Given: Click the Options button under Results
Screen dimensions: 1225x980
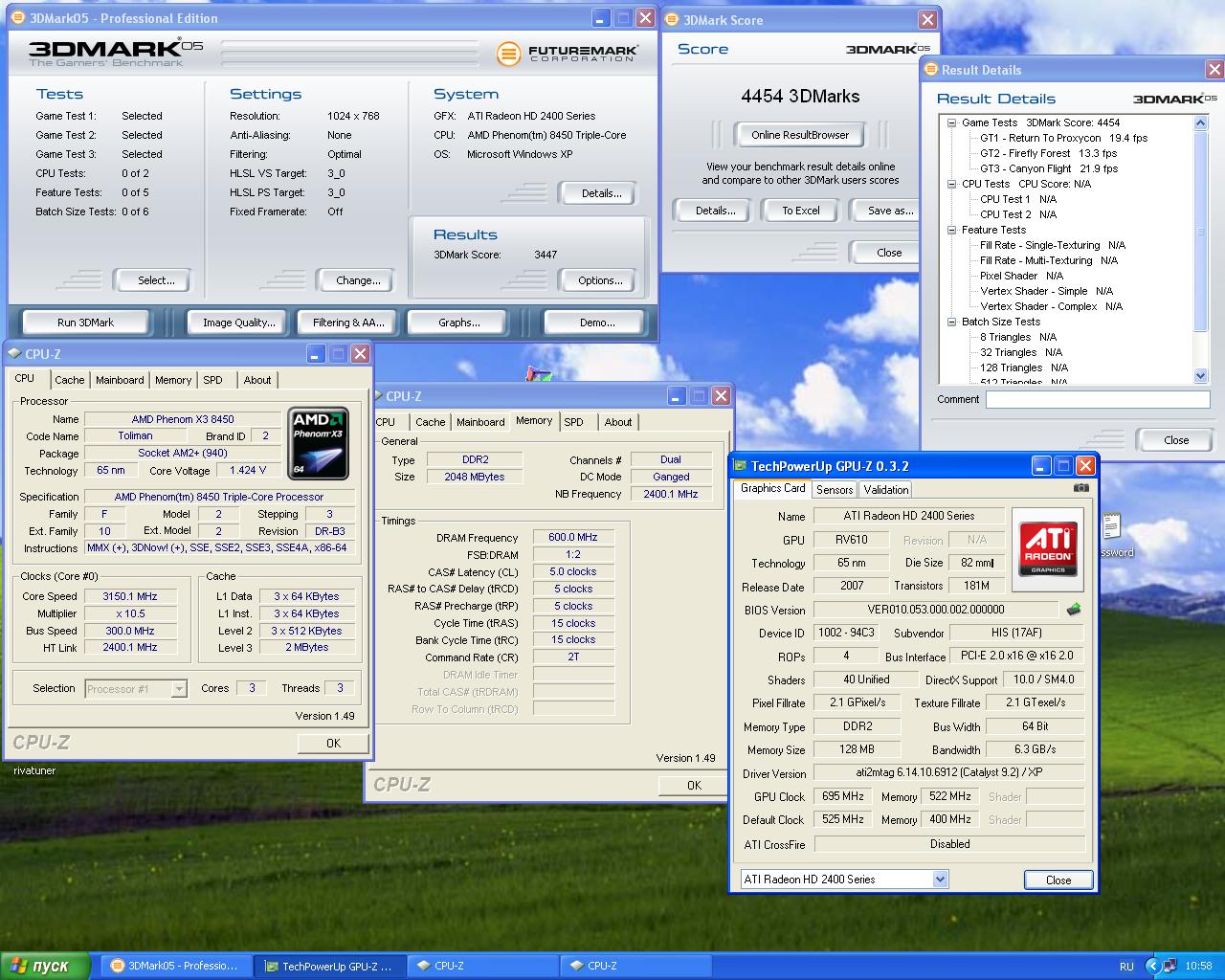Looking at the screenshot, I should [600, 280].
